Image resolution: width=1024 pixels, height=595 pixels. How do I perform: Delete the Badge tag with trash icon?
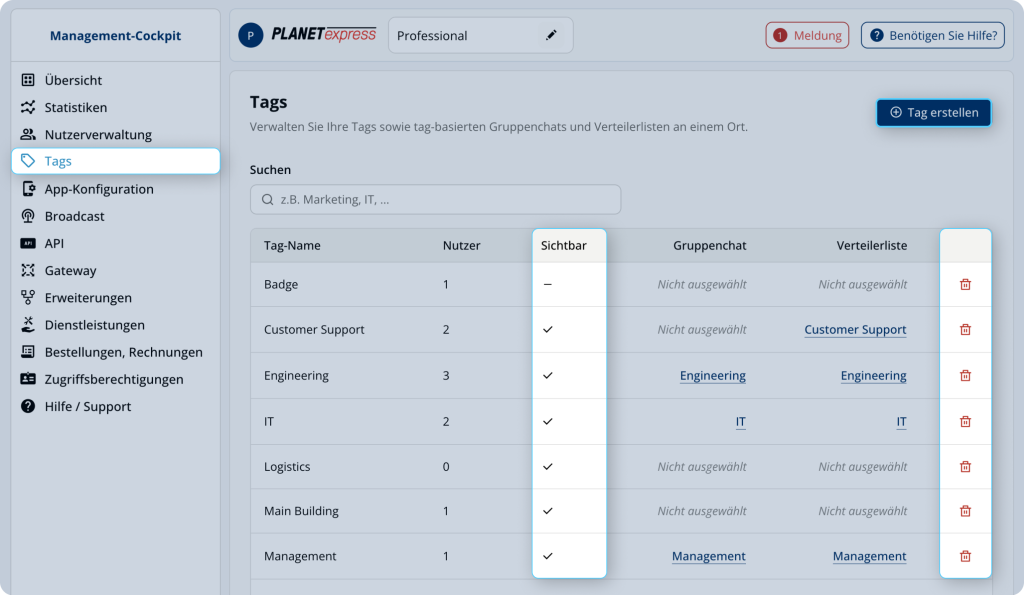965,284
